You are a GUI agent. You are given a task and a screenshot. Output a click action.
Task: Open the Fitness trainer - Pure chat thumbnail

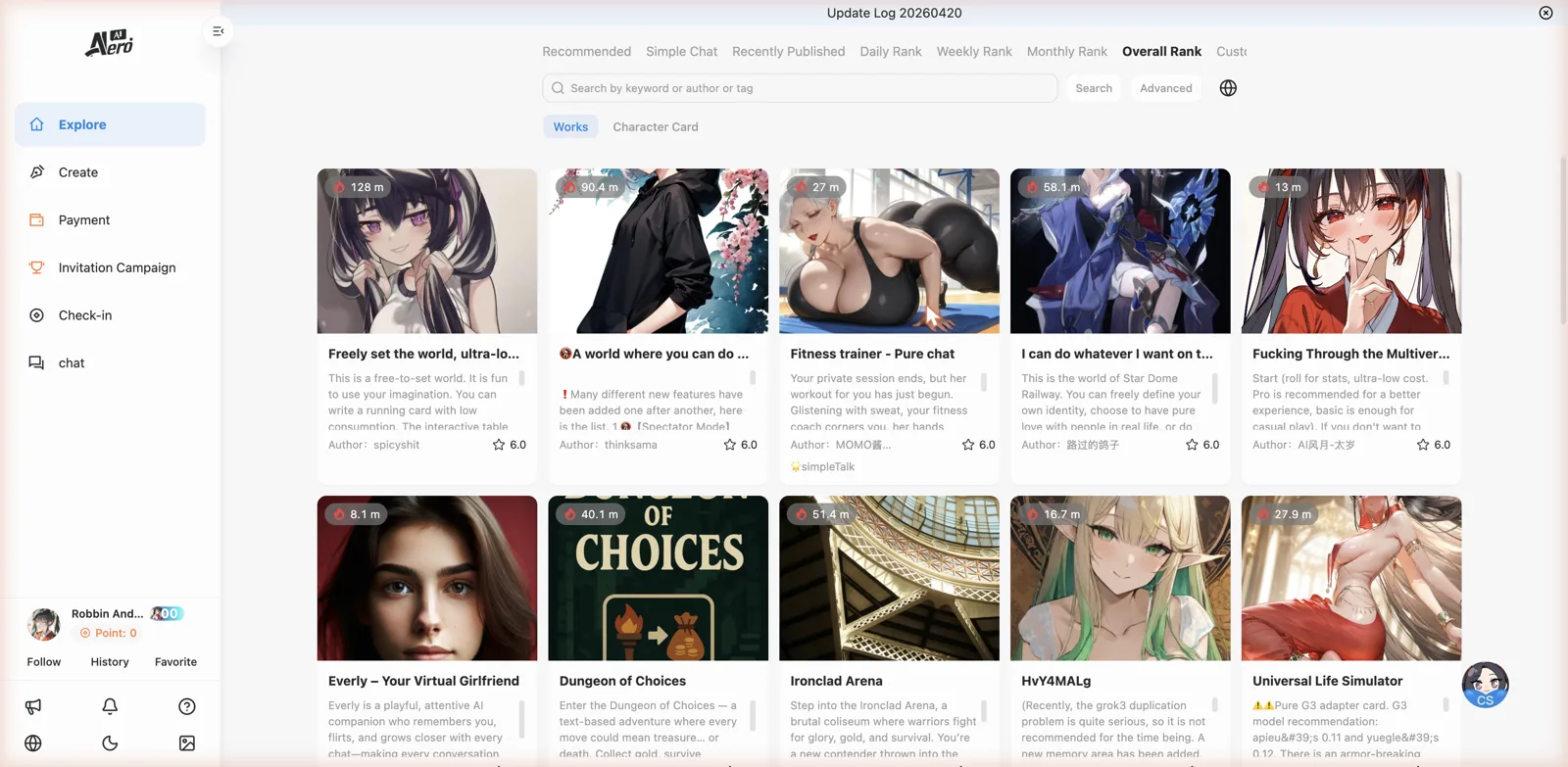[x=889, y=251]
